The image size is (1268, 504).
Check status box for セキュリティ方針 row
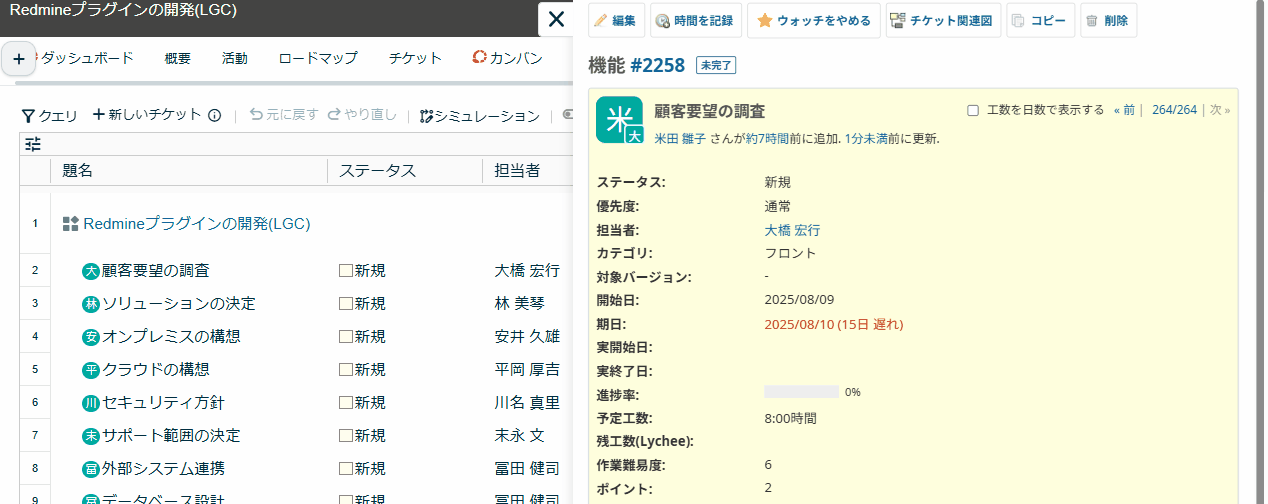(346, 403)
